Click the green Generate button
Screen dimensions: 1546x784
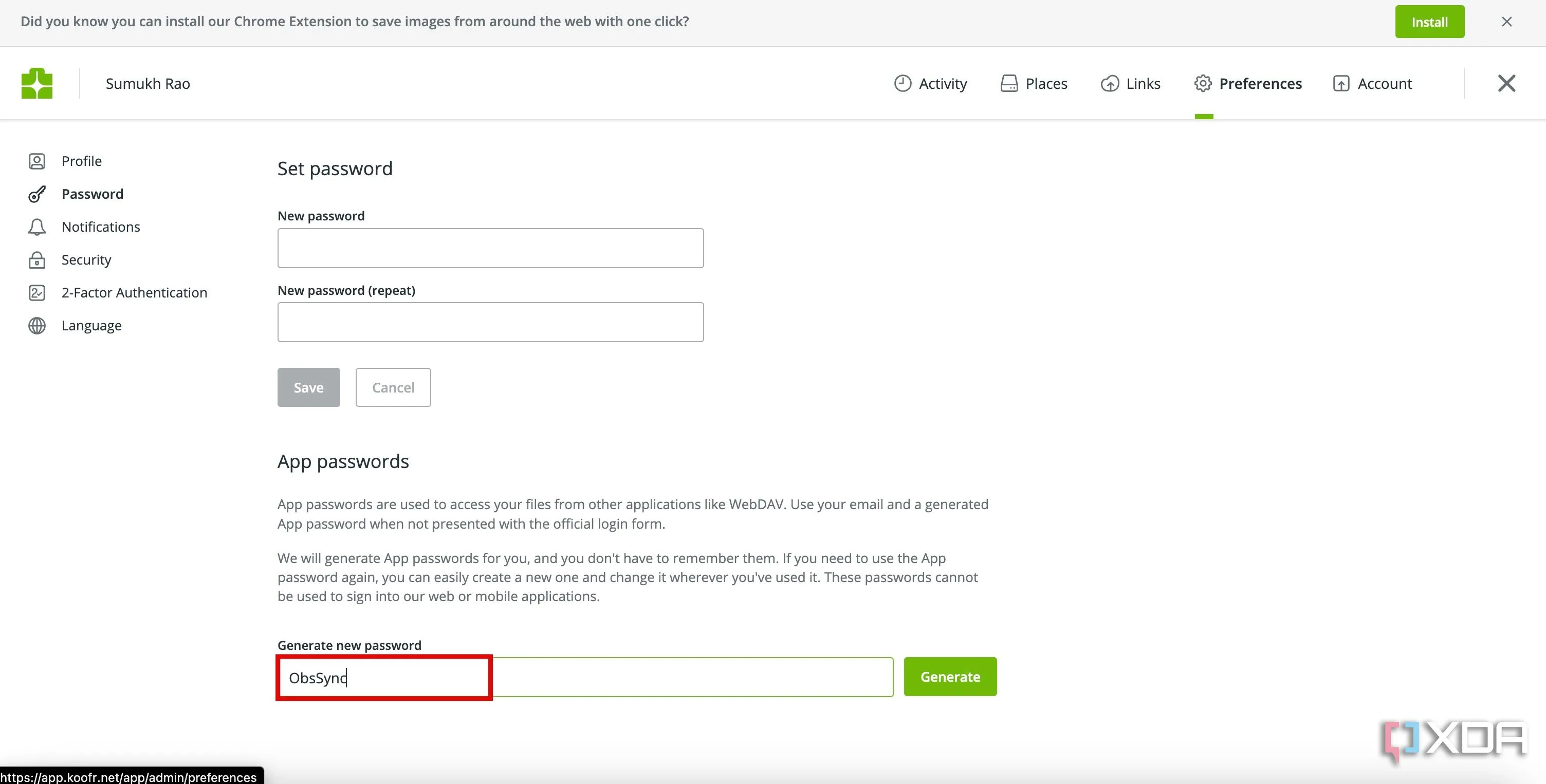(950, 677)
